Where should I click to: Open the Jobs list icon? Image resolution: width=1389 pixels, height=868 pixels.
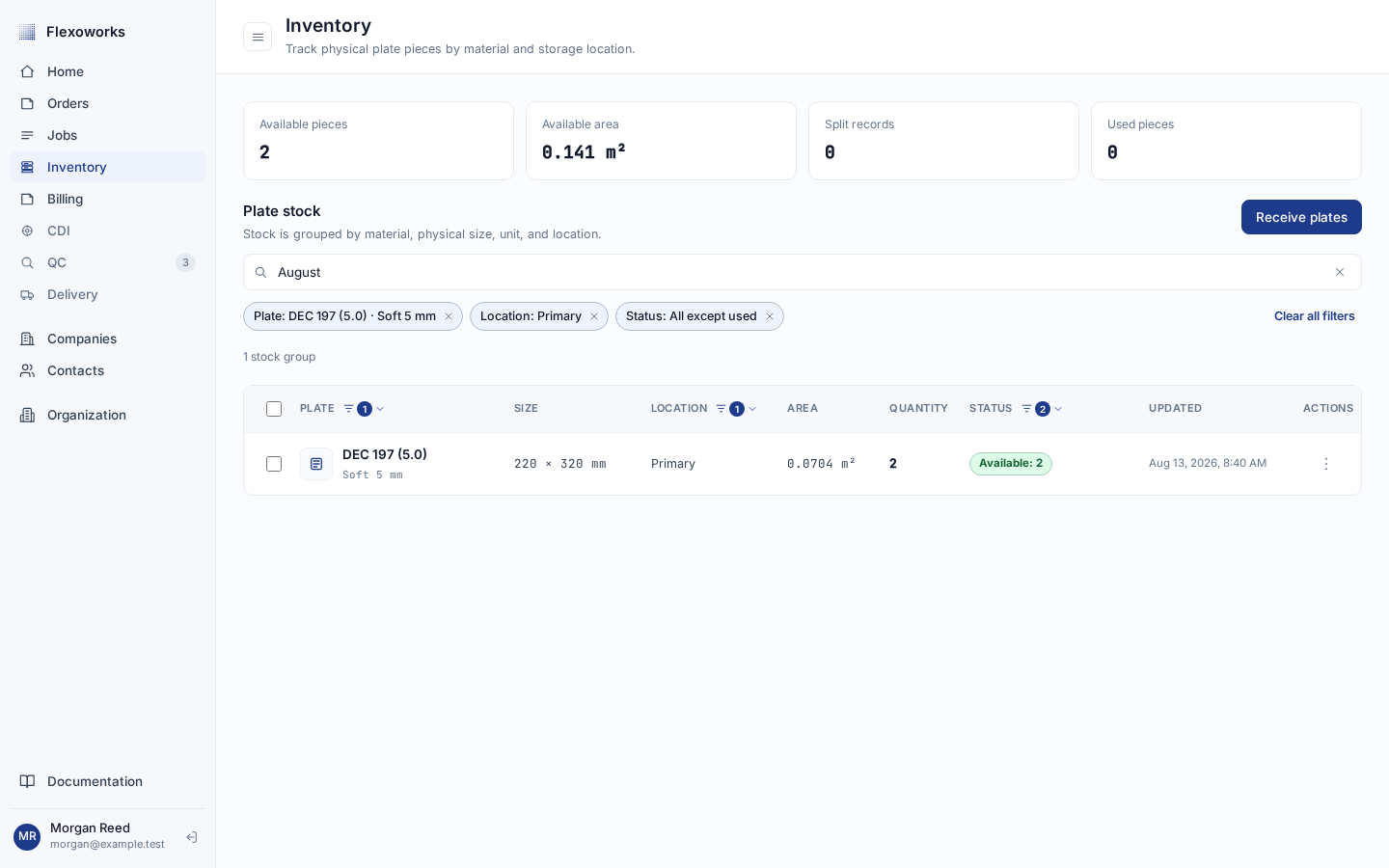coord(27,135)
